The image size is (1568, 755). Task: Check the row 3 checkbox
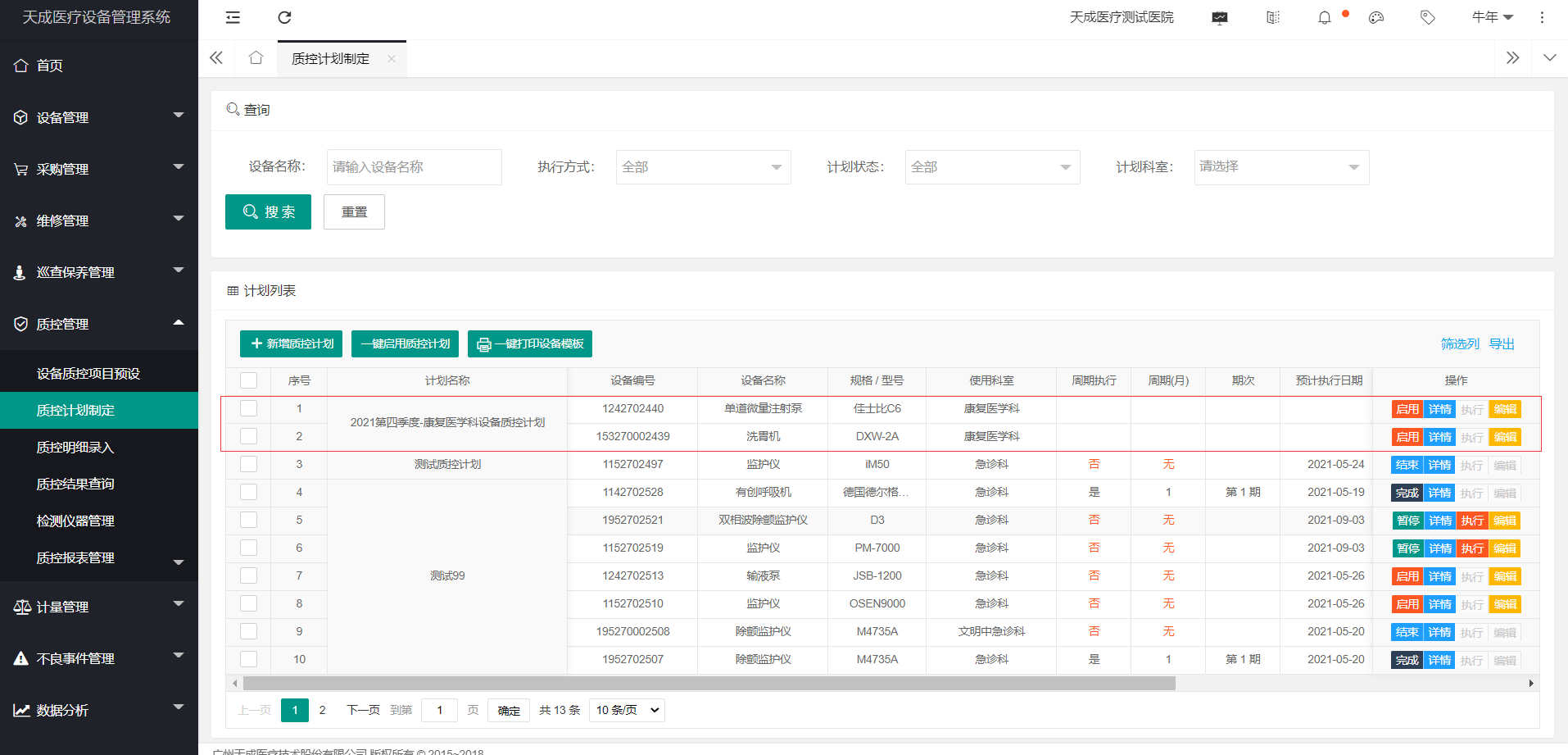[249, 464]
